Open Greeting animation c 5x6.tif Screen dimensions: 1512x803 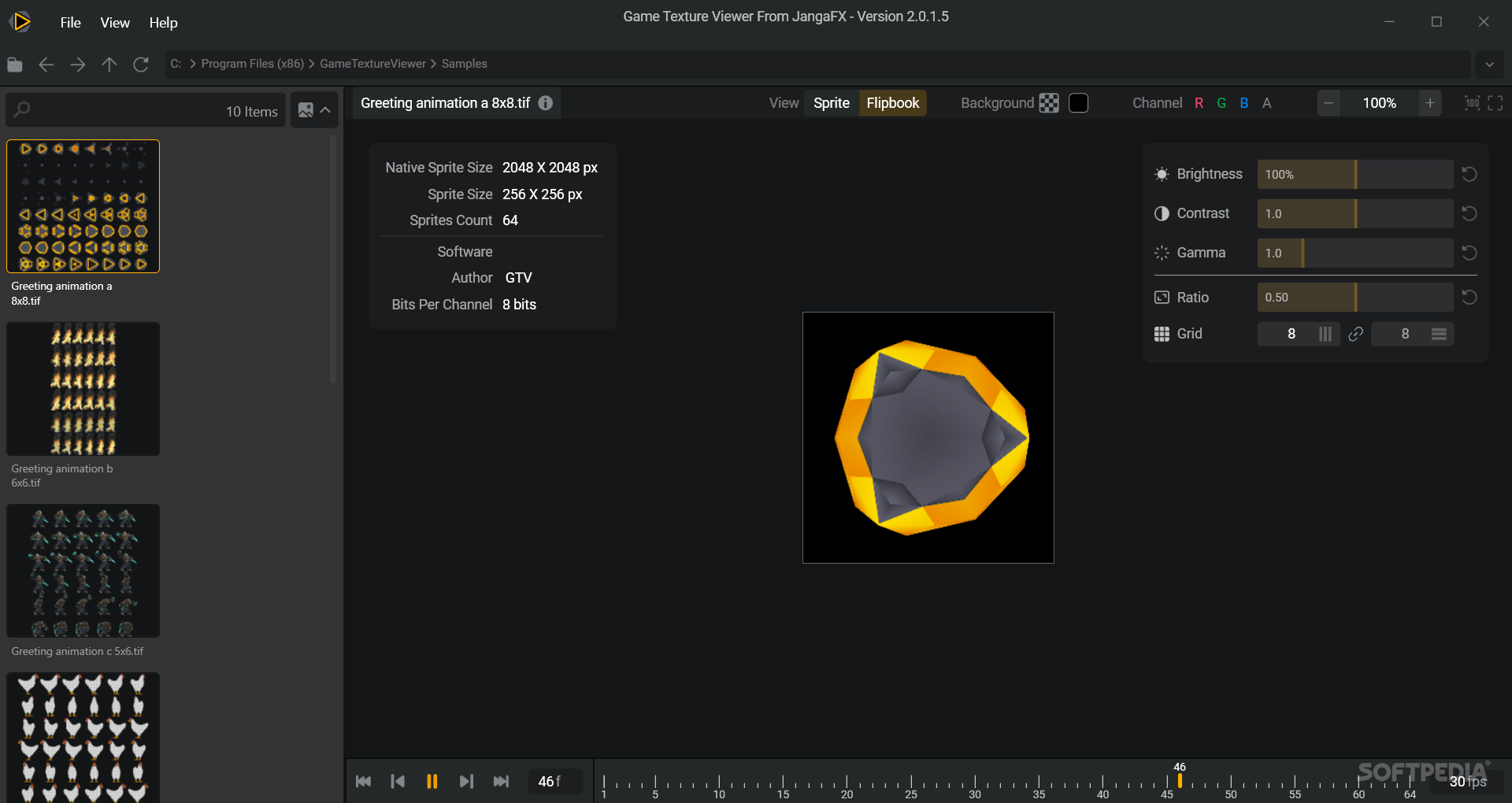[83, 572]
